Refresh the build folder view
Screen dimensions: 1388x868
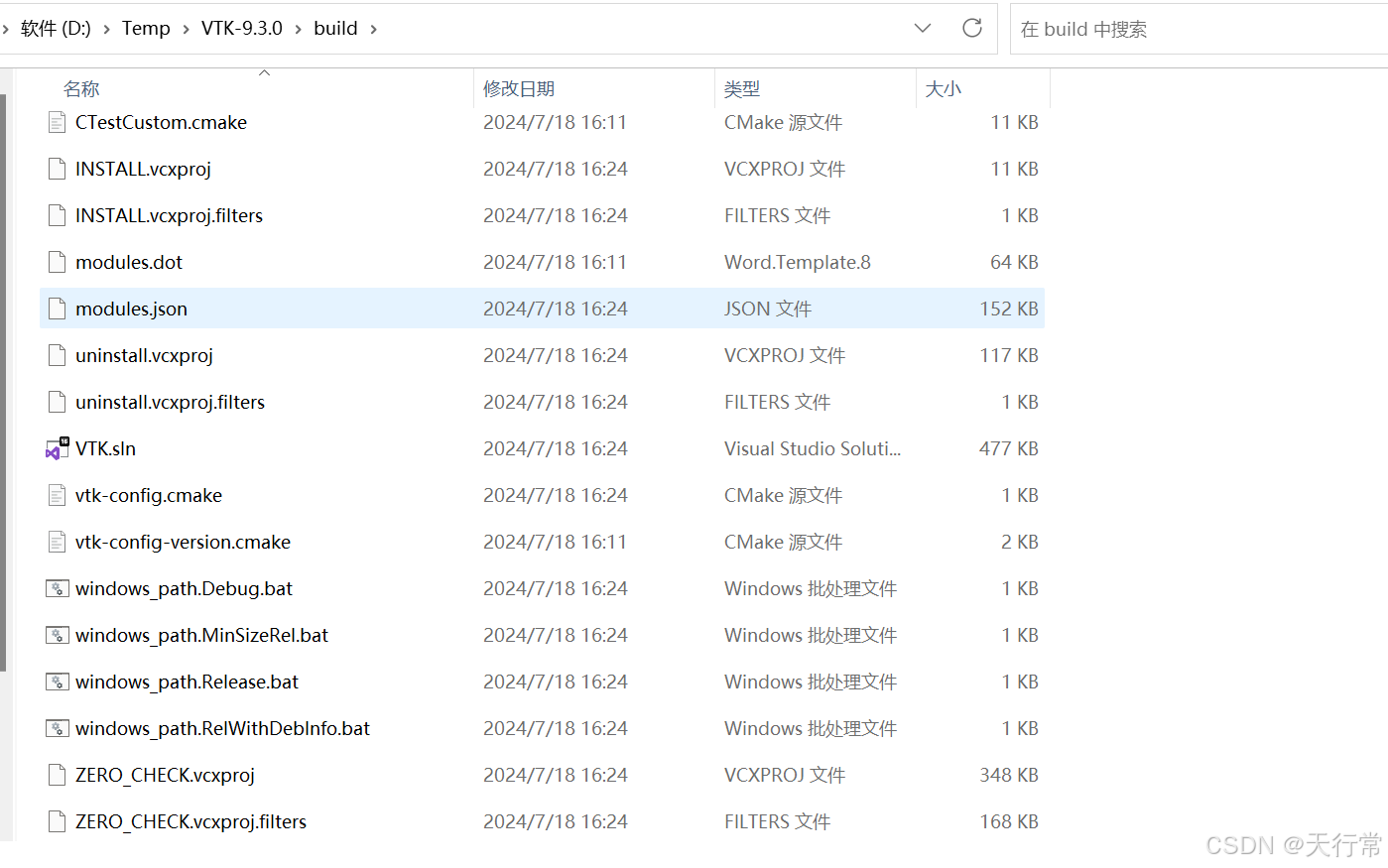coord(972,28)
